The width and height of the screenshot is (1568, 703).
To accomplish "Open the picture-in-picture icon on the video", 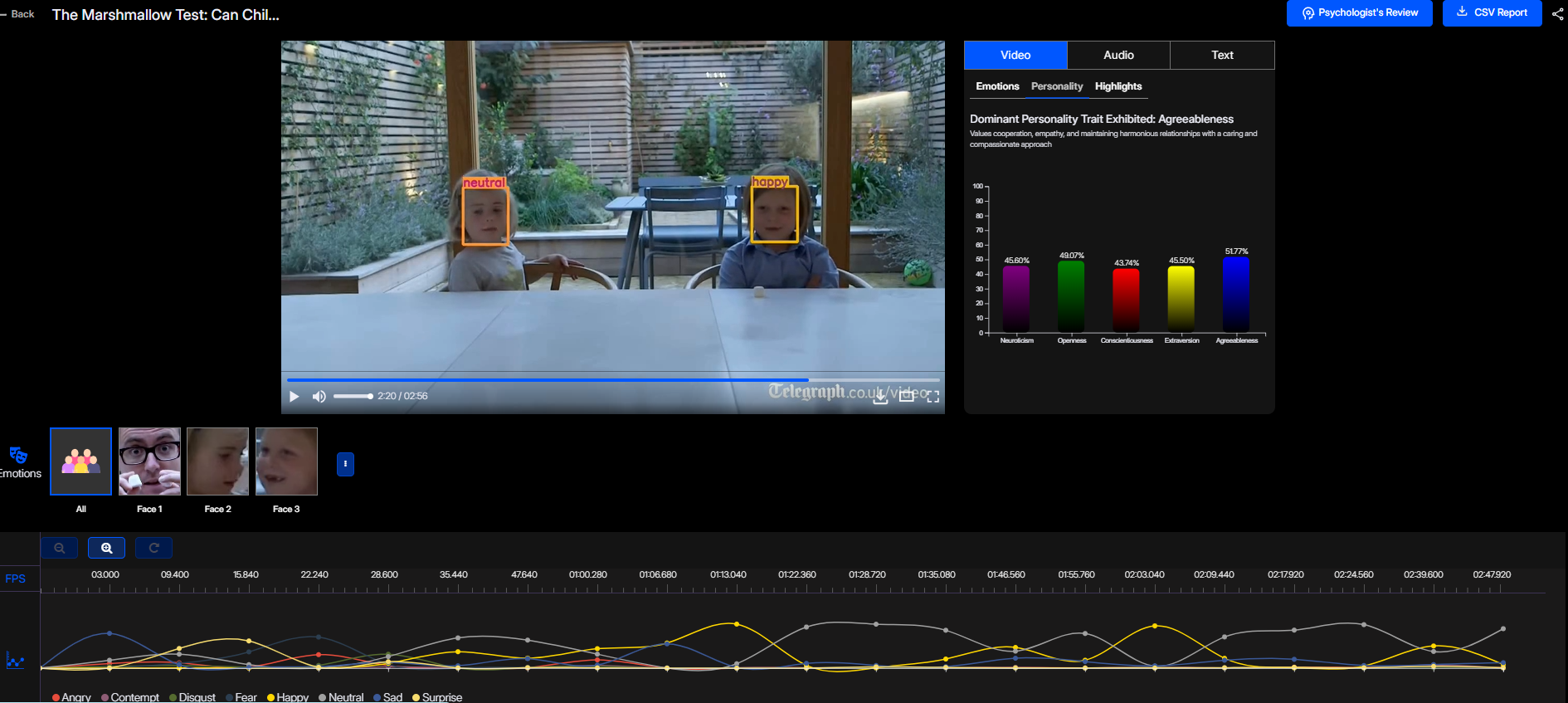I will (907, 397).
